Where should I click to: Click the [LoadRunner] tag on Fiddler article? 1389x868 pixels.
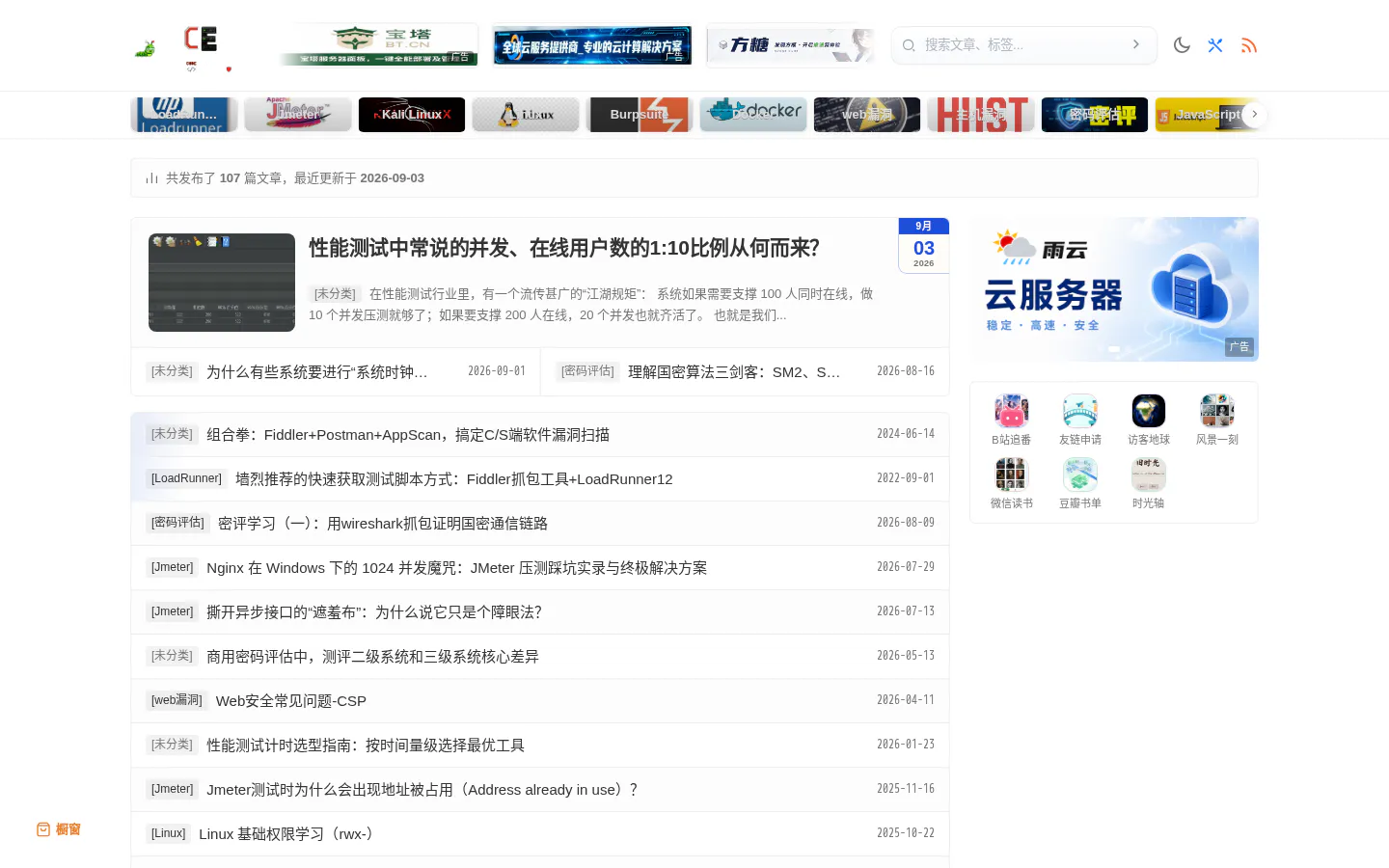(186, 478)
